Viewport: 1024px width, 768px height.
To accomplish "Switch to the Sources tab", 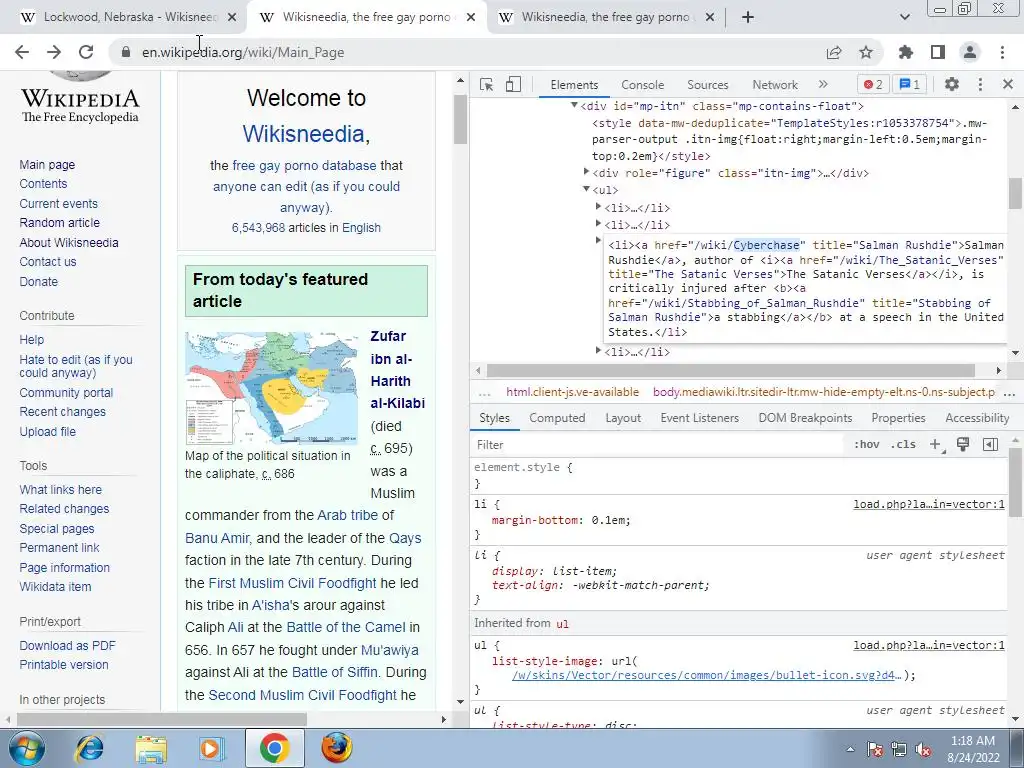I will [707, 85].
